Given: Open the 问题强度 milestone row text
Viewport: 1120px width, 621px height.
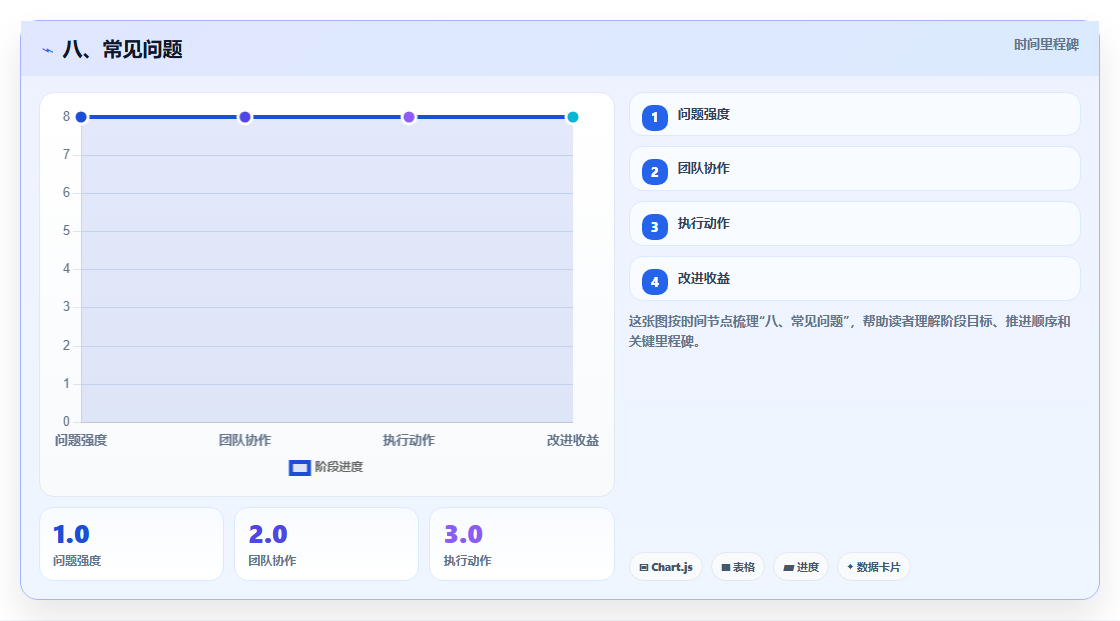Looking at the screenshot, I should pyautogui.click(x=704, y=114).
